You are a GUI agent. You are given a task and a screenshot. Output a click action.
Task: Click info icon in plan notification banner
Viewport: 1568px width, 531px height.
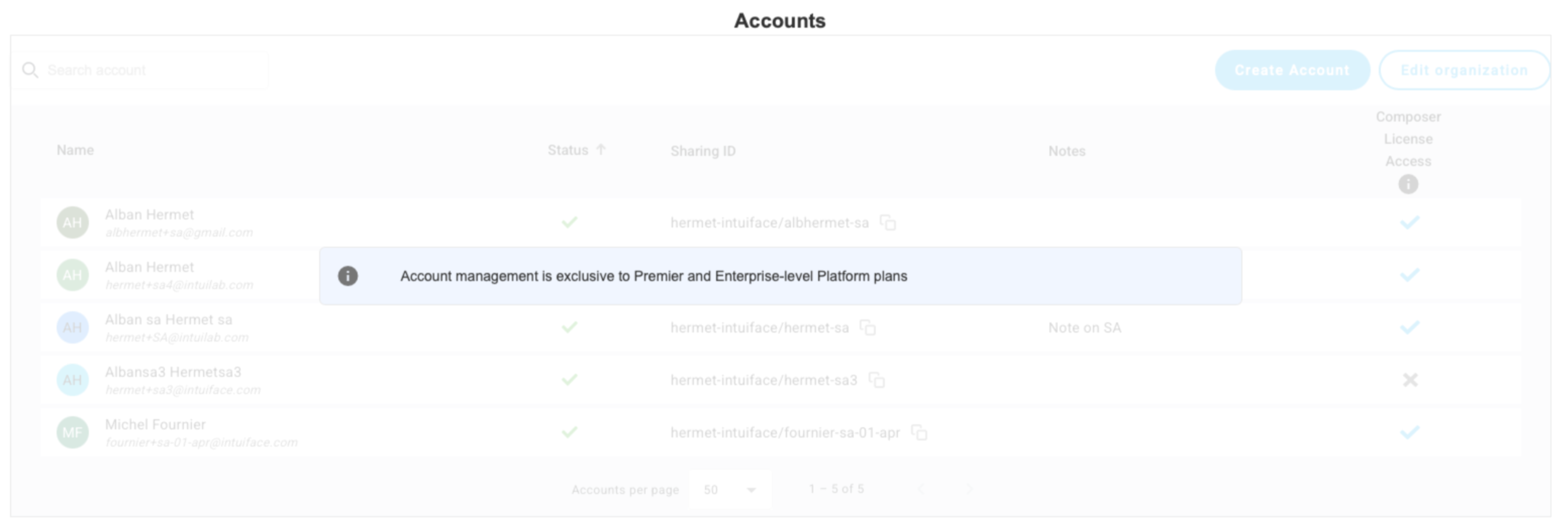pos(348,276)
